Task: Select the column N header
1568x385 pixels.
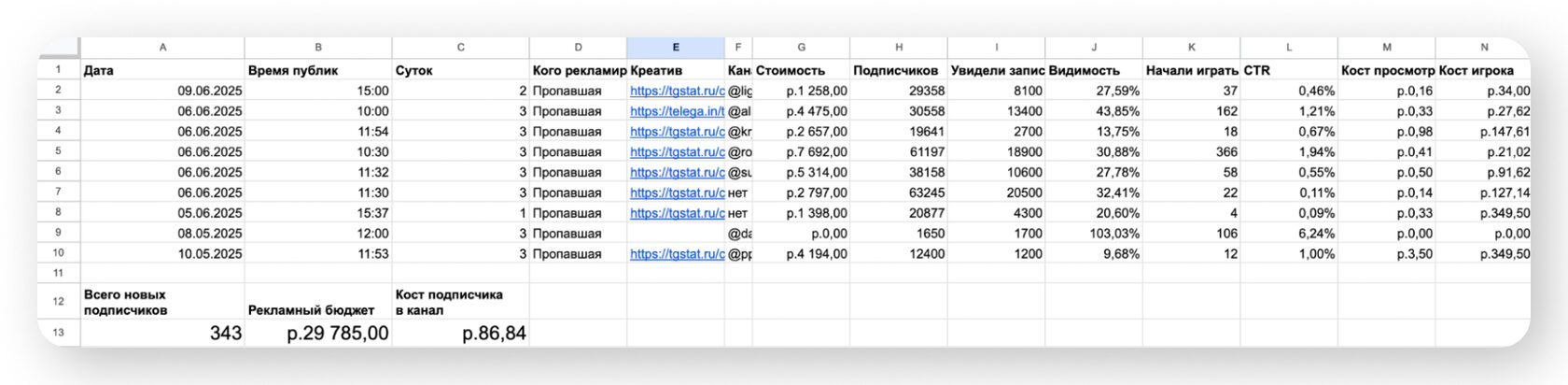Action: point(1483,48)
